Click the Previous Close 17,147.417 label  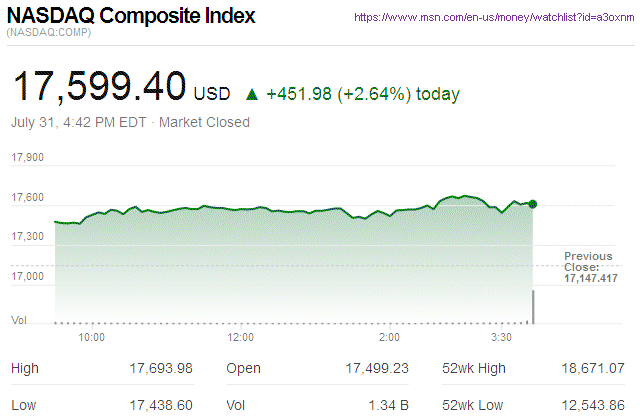(591, 267)
